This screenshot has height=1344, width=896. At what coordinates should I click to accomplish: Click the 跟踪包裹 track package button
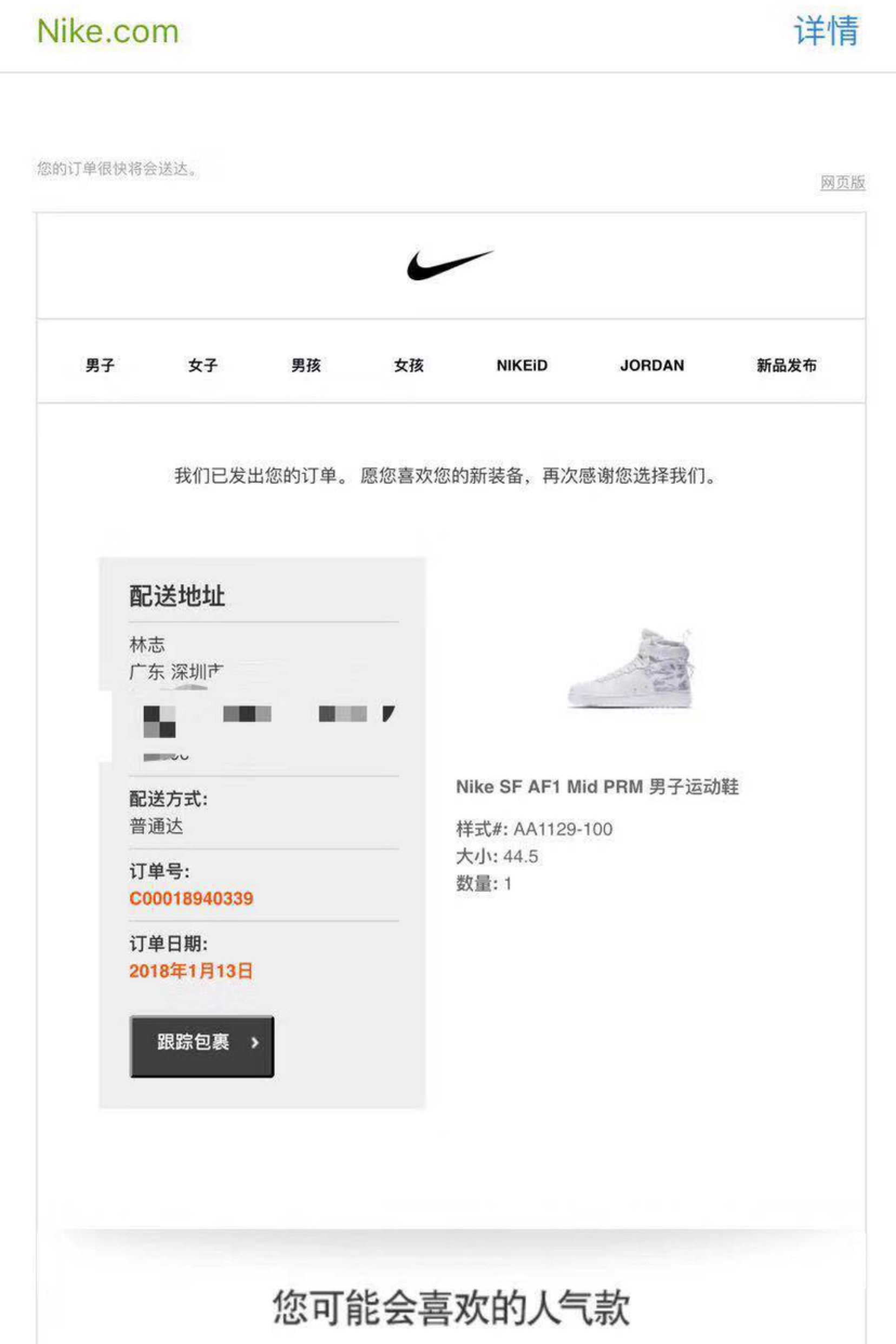click(x=202, y=1046)
